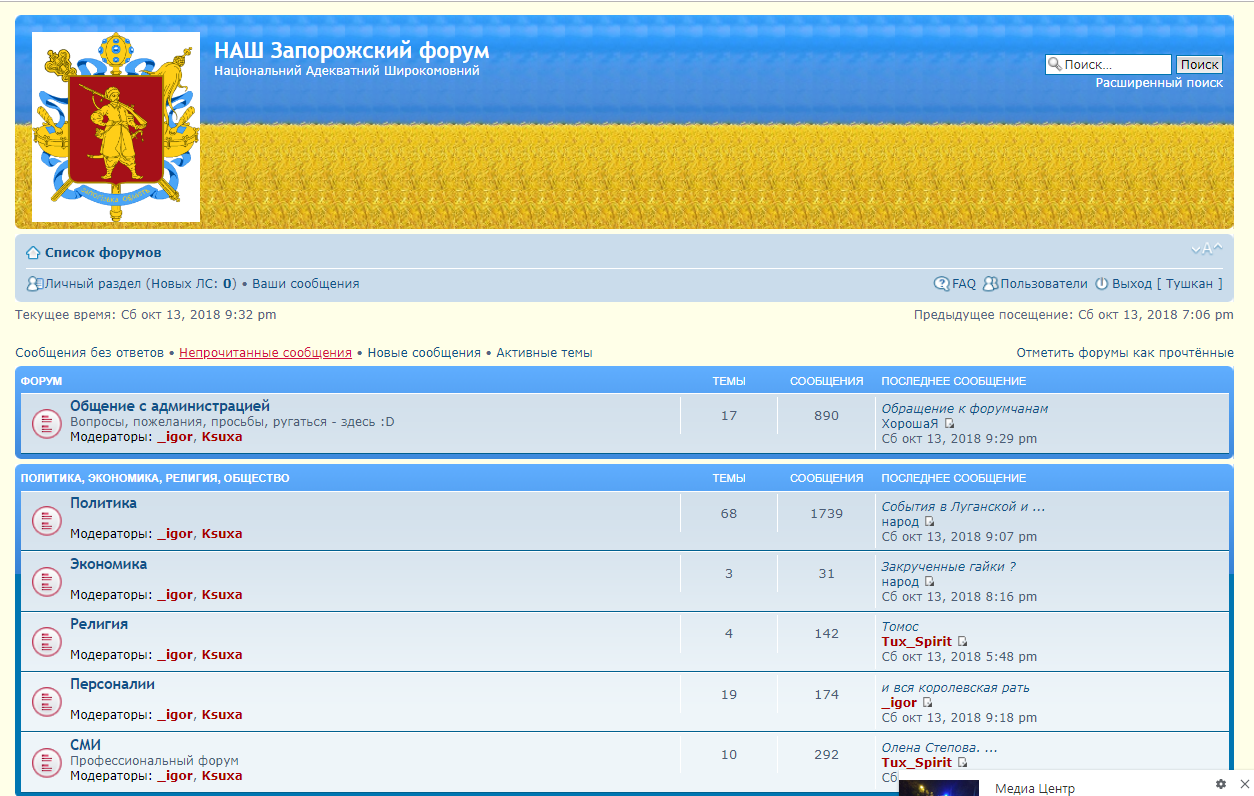Screen dimensions: 1254x796
Task: Click the Политика forum unread icon
Action: click(x=47, y=520)
